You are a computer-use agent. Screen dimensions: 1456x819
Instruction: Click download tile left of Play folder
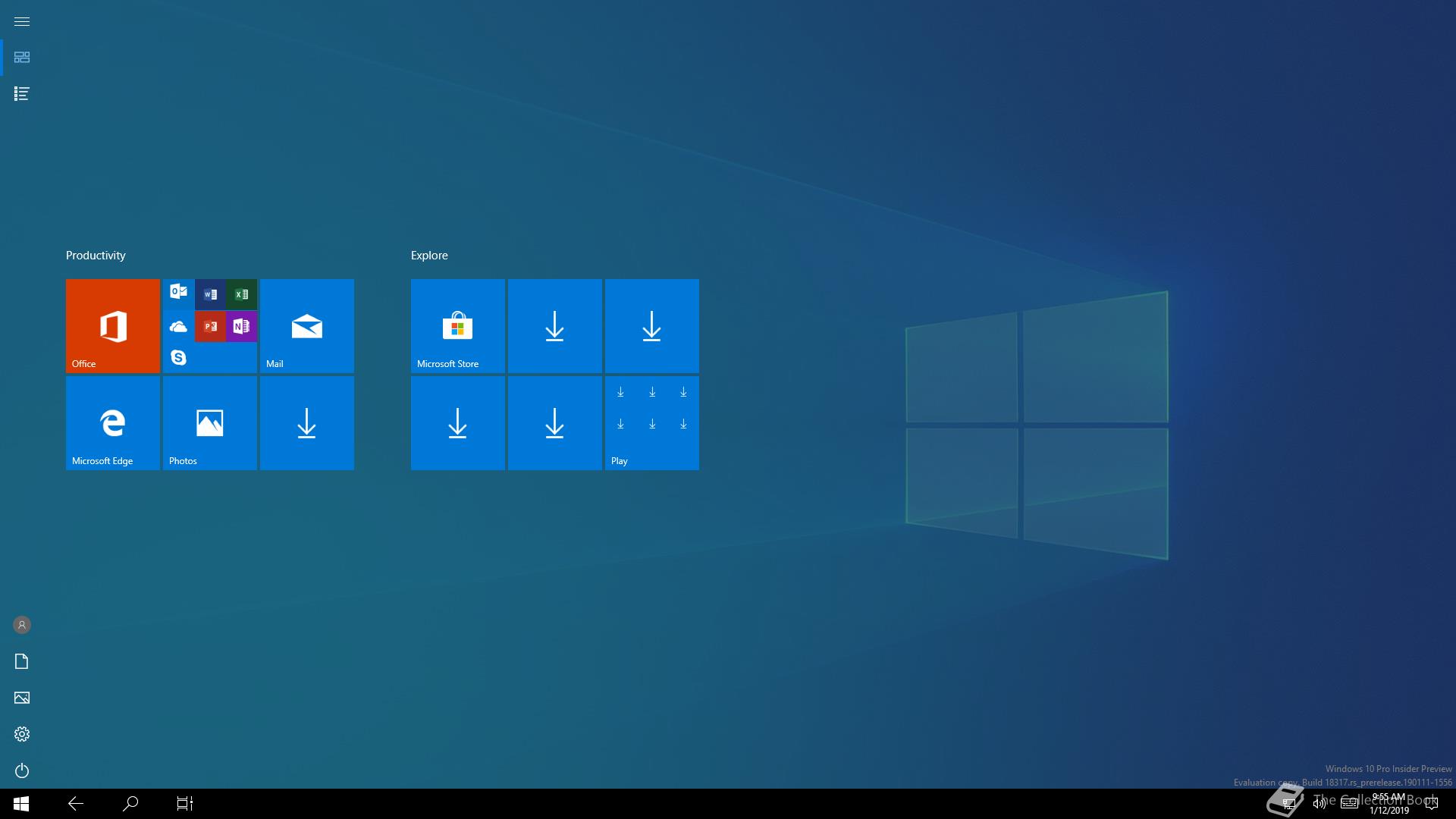[555, 423]
